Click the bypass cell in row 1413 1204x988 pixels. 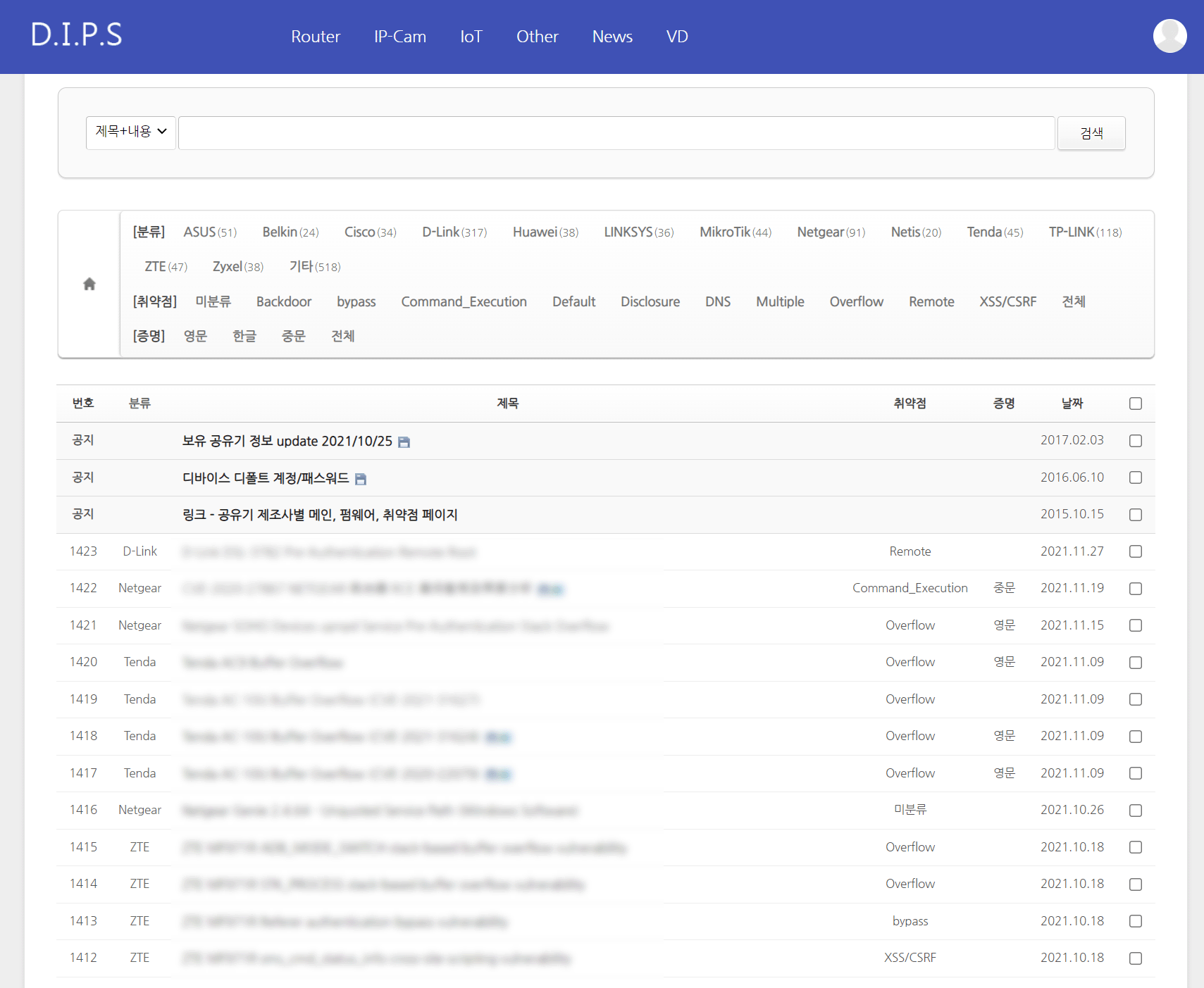point(910,921)
